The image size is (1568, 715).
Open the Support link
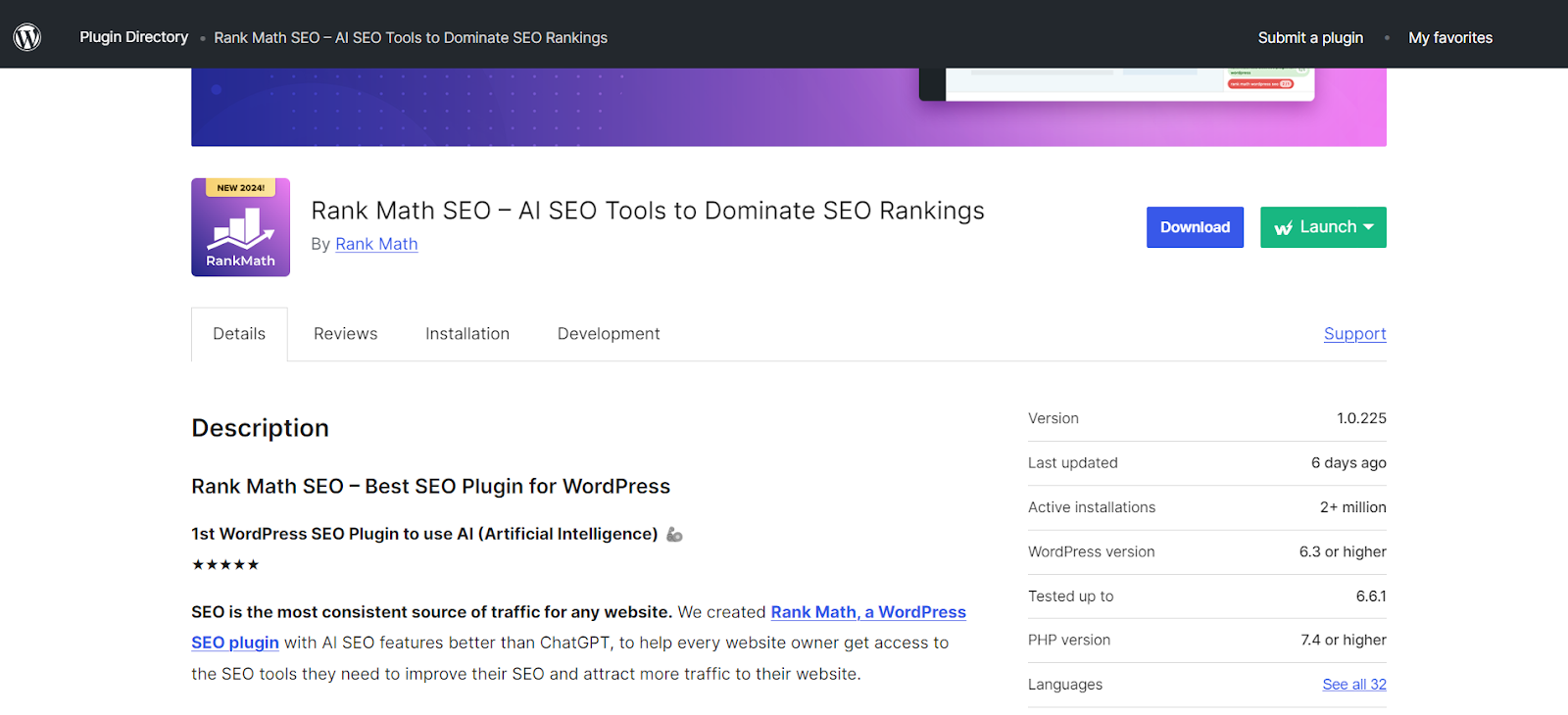coord(1354,334)
